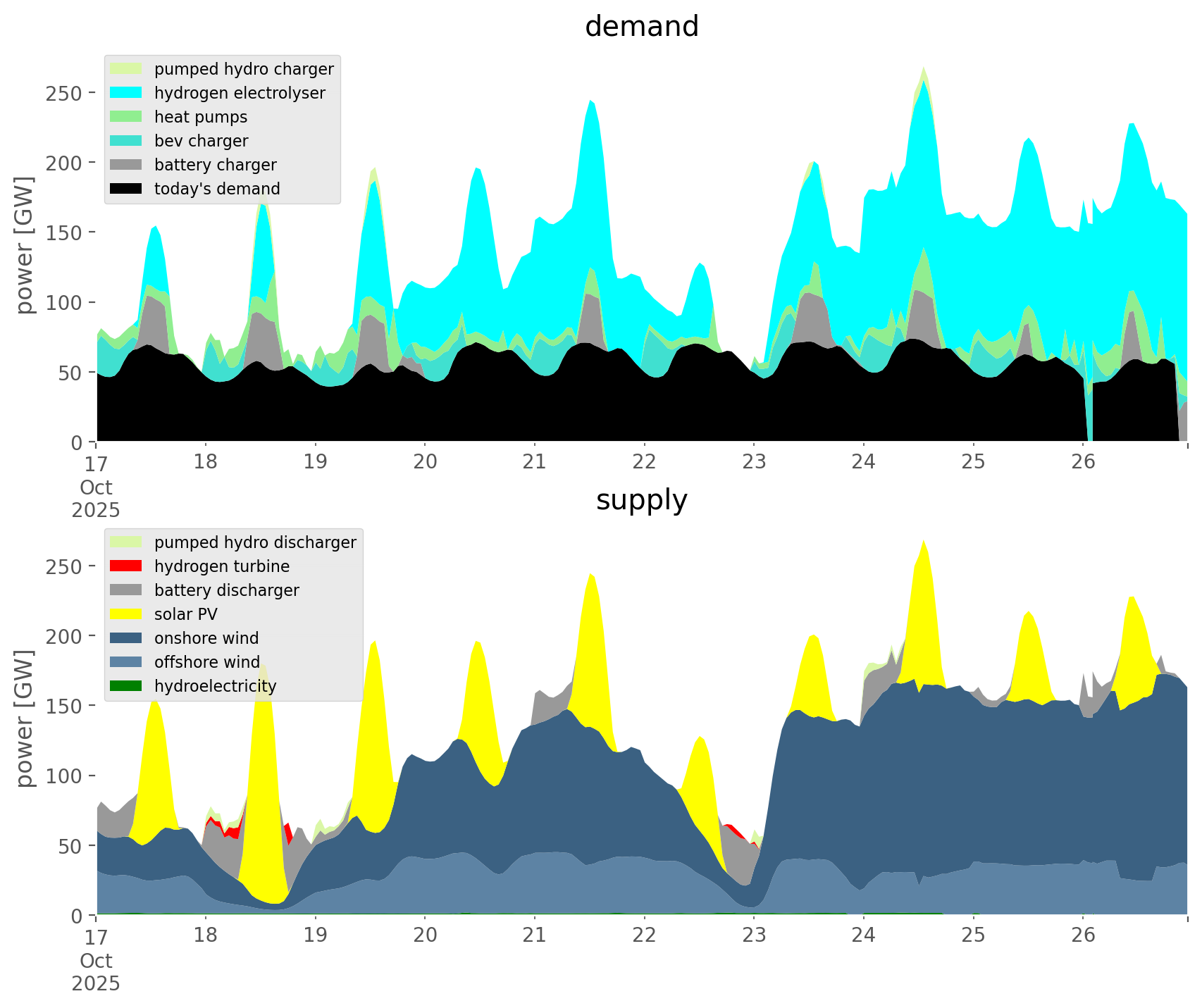This screenshot has width=1202, height=1008.
Task: Click the red hydrogen turbine legend swatch
Action: [127, 566]
